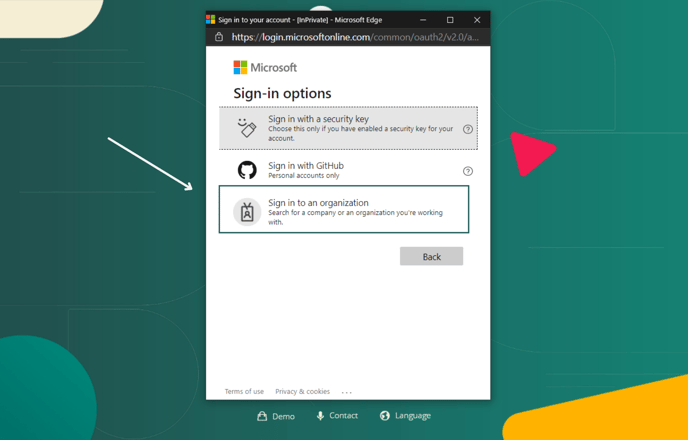Click the GitHub octocat logo
The height and width of the screenshot is (440, 688).
(x=247, y=170)
